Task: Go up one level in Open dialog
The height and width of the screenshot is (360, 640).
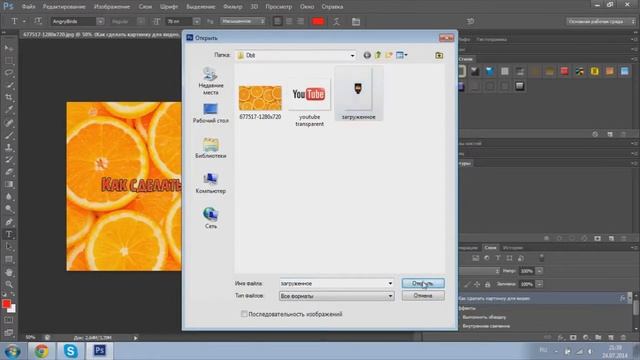Action: pos(378,55)
